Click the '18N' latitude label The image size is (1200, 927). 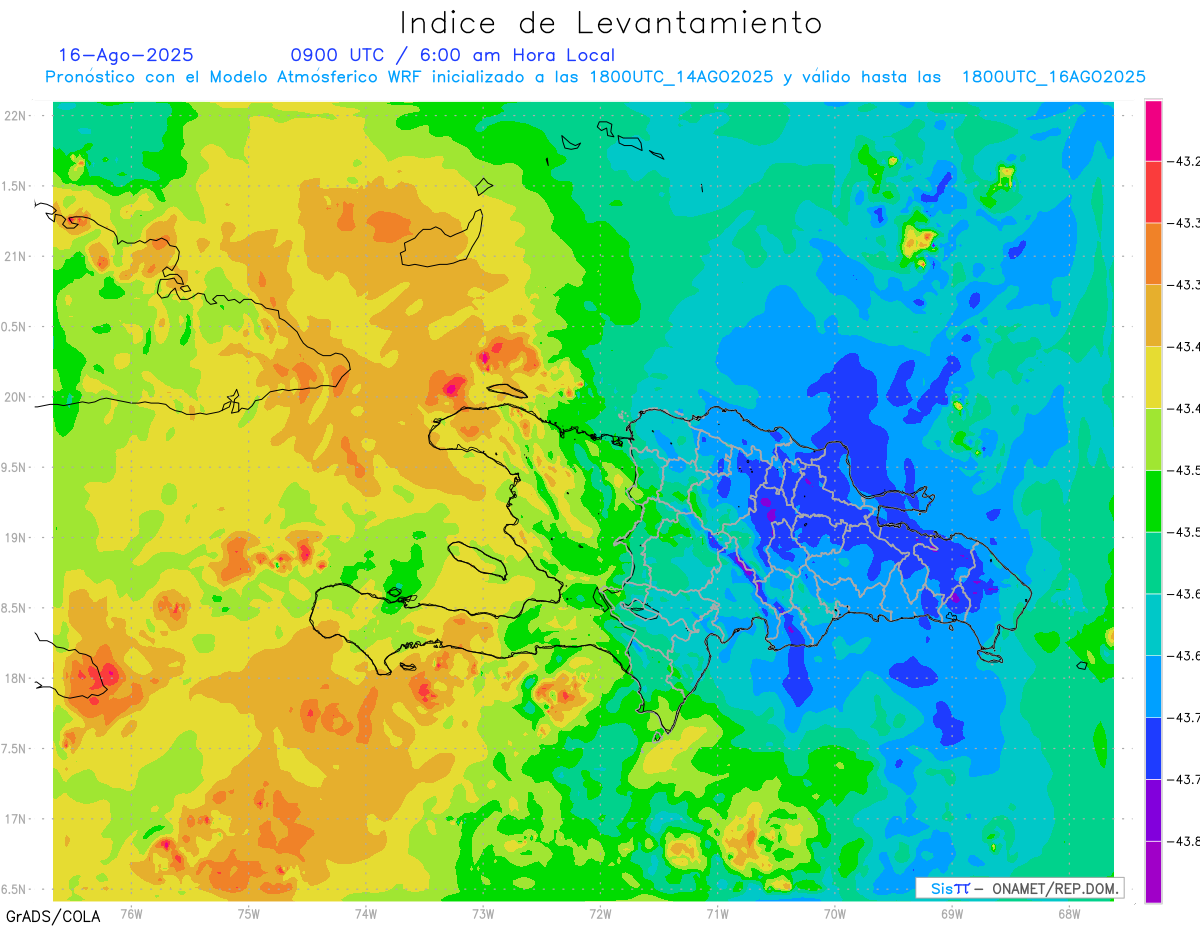click(17, 679)
